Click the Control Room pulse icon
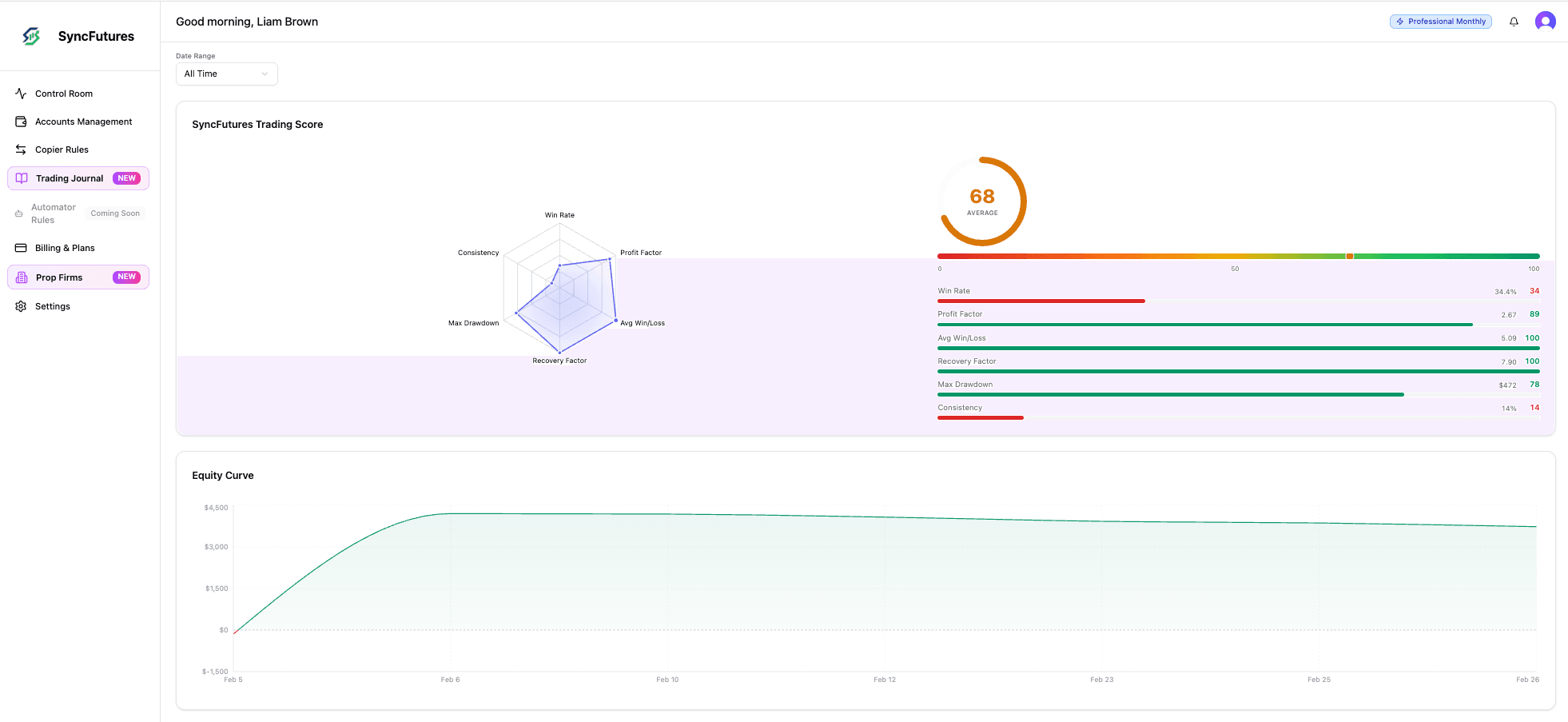 pyautogui.click(x=21, y=94)
